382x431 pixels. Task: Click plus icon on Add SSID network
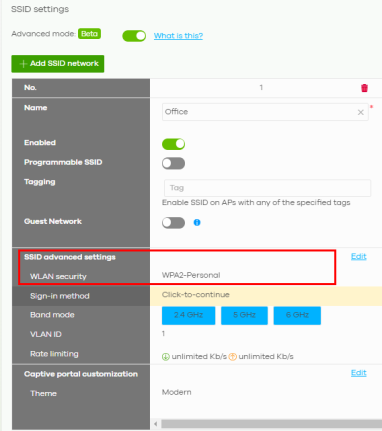[x=23, y=64]
